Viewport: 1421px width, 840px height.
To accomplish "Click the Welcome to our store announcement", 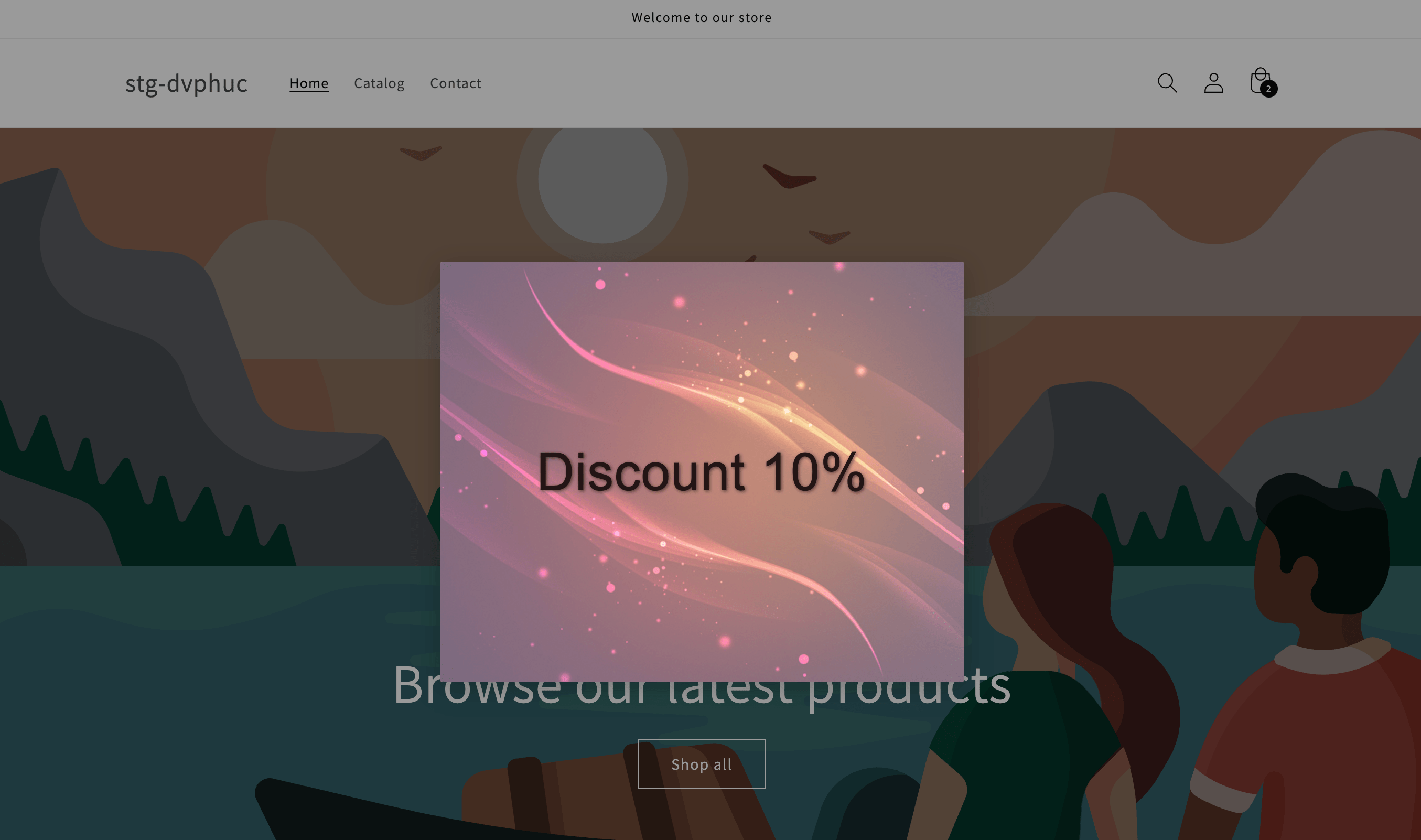I will coord(702,17).
